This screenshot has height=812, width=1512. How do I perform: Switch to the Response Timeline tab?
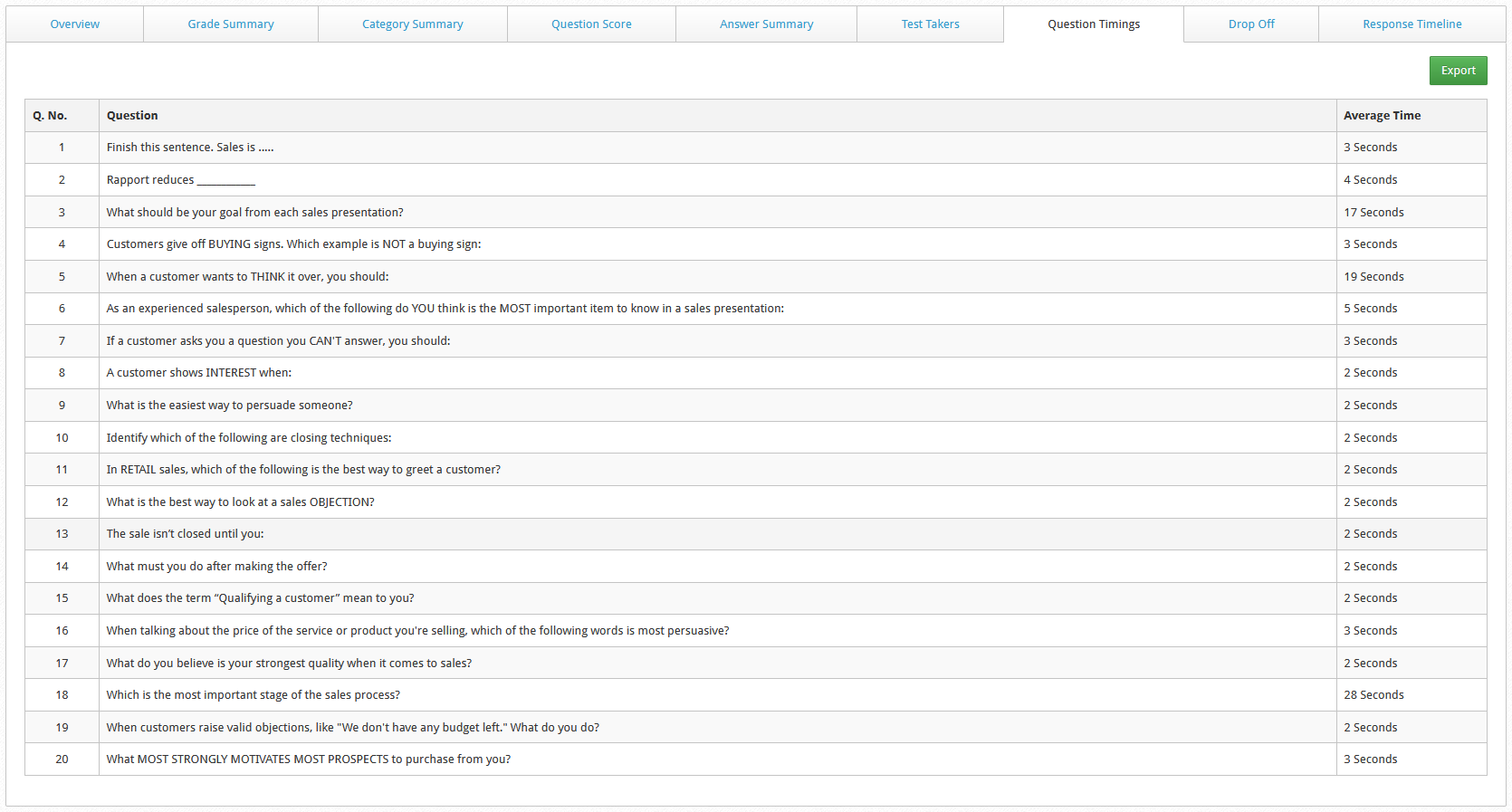1412,24
